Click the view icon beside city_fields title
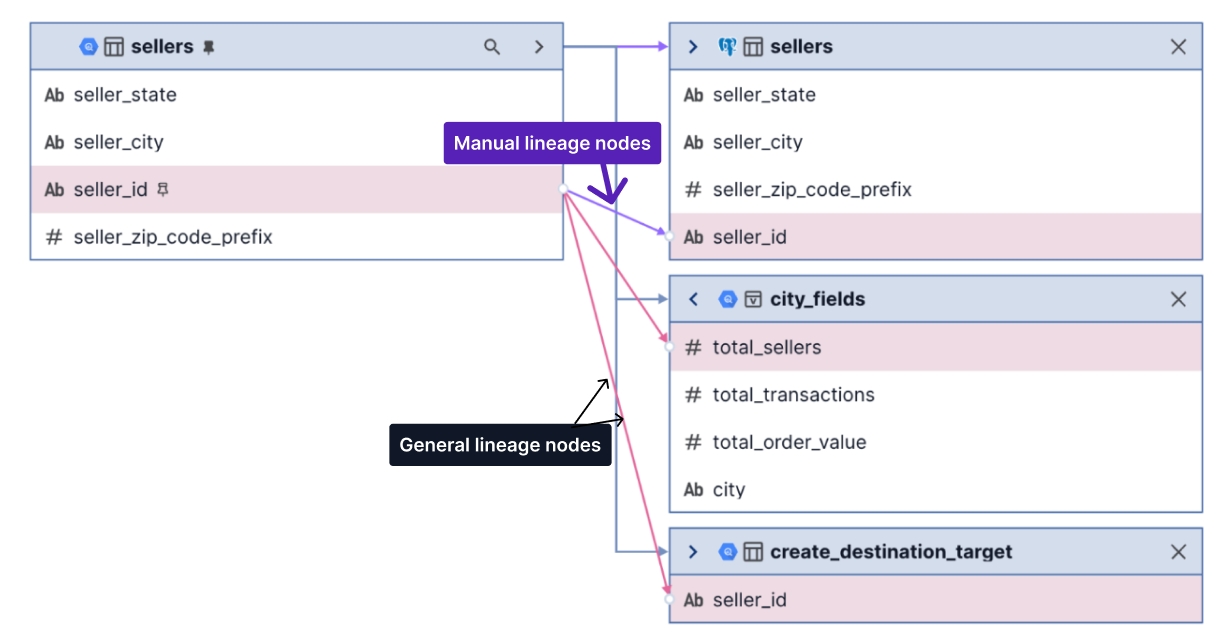1219x637 pixels. [x=753, y=299]
